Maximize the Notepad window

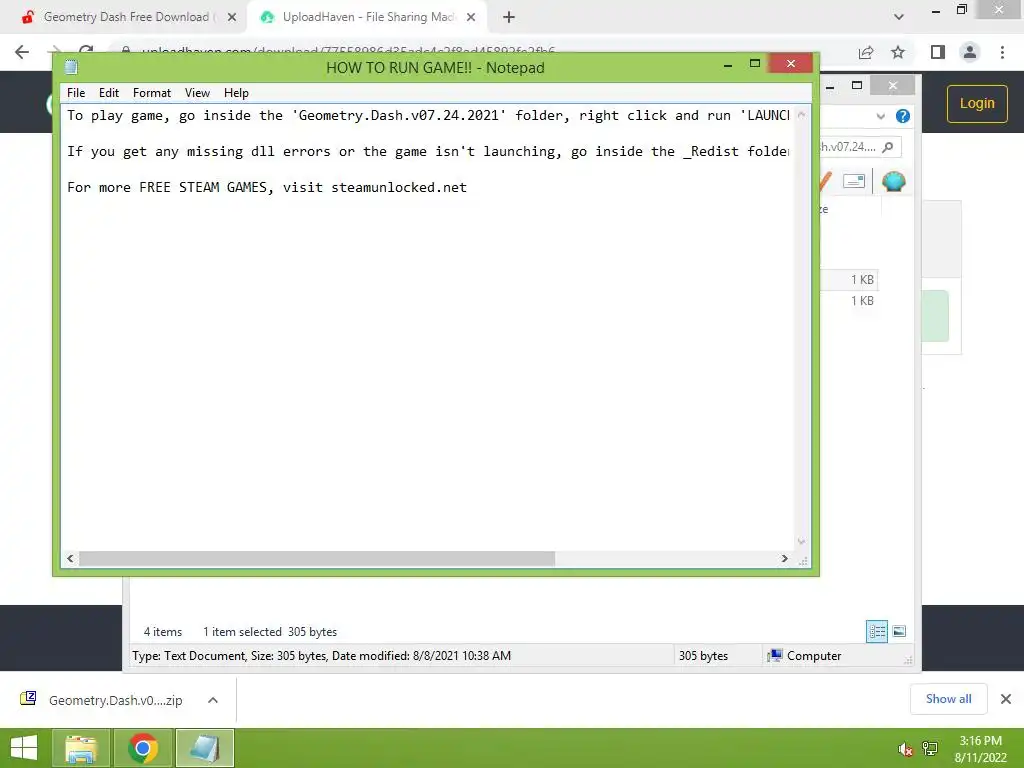pyautogui.click(x=755, y=63)
